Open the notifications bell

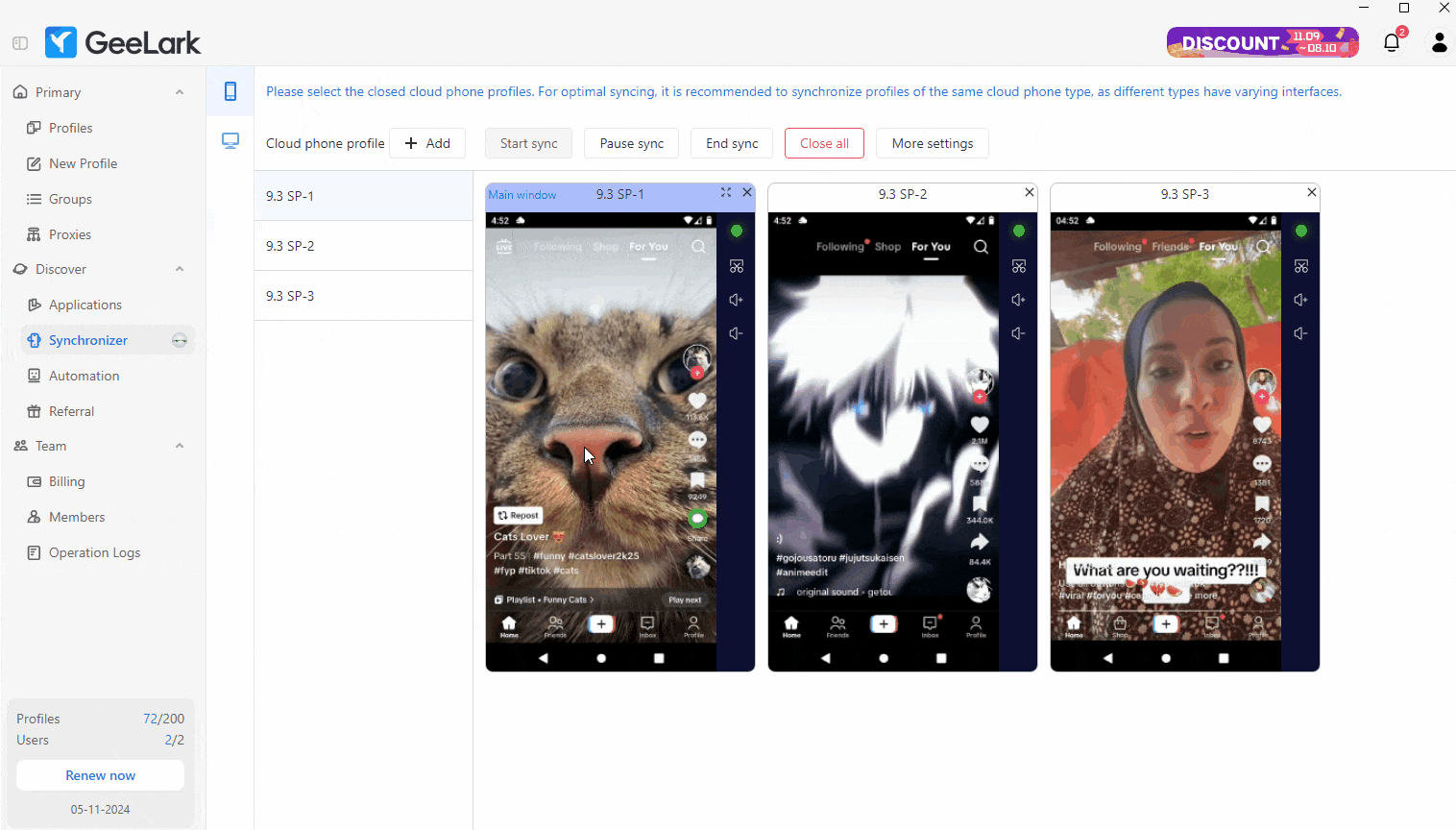coord(1392,42)
